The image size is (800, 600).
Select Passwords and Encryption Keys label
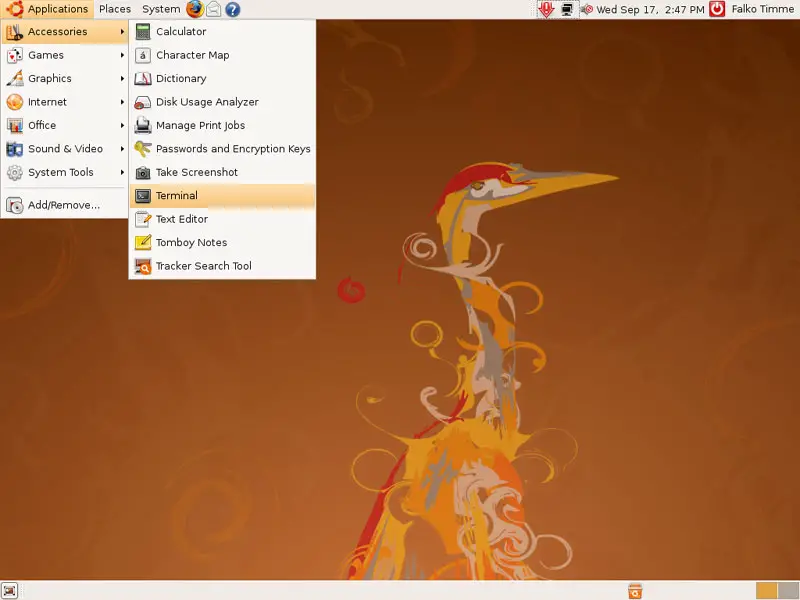[233, 149]
